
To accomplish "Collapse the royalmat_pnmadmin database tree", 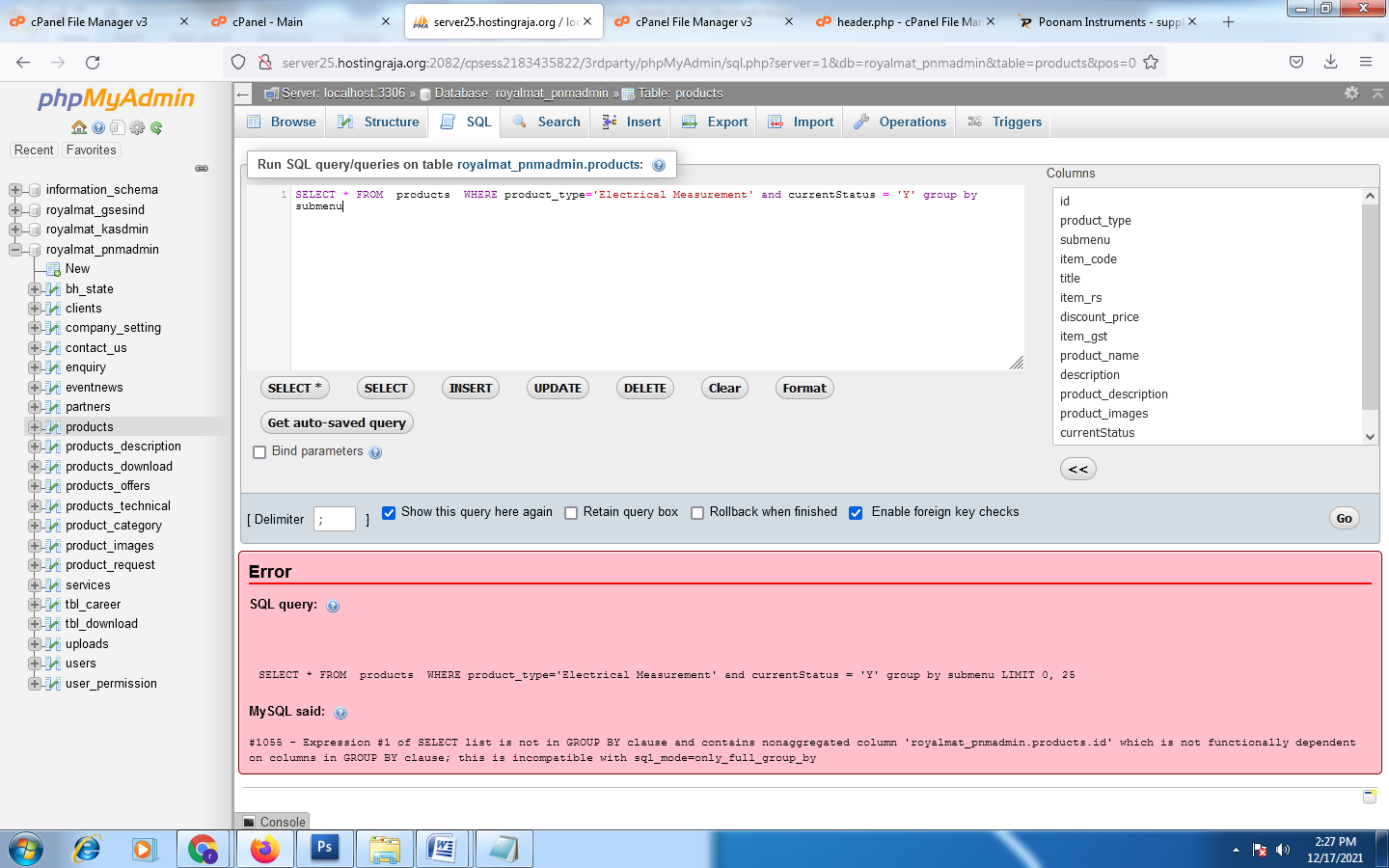I will [15, 250].
